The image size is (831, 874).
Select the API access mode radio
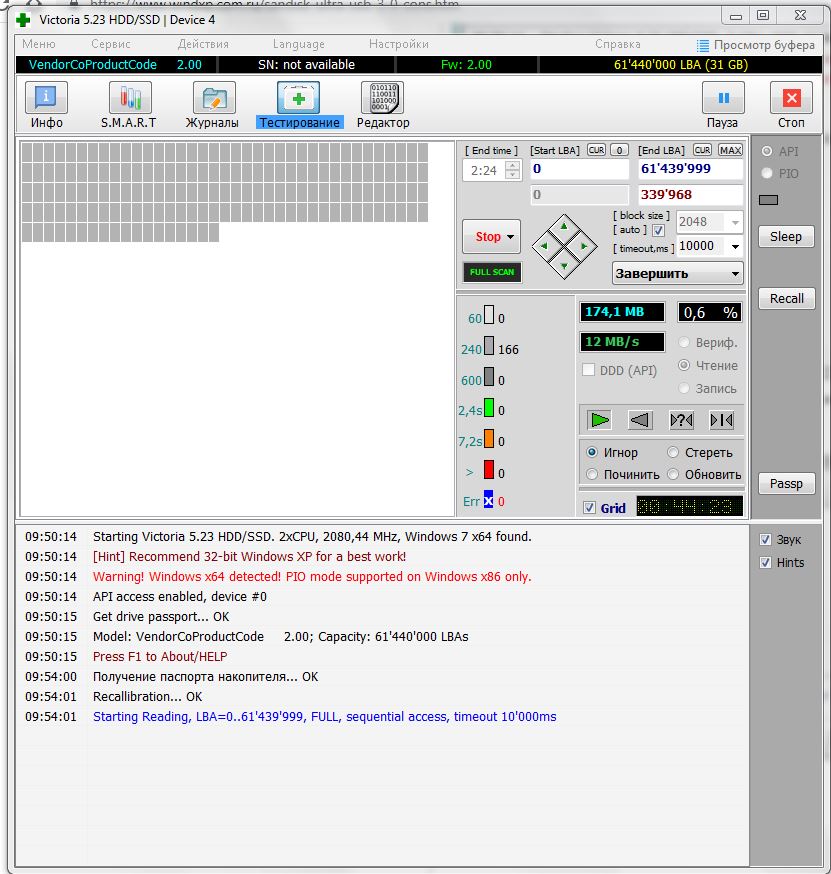767,151
